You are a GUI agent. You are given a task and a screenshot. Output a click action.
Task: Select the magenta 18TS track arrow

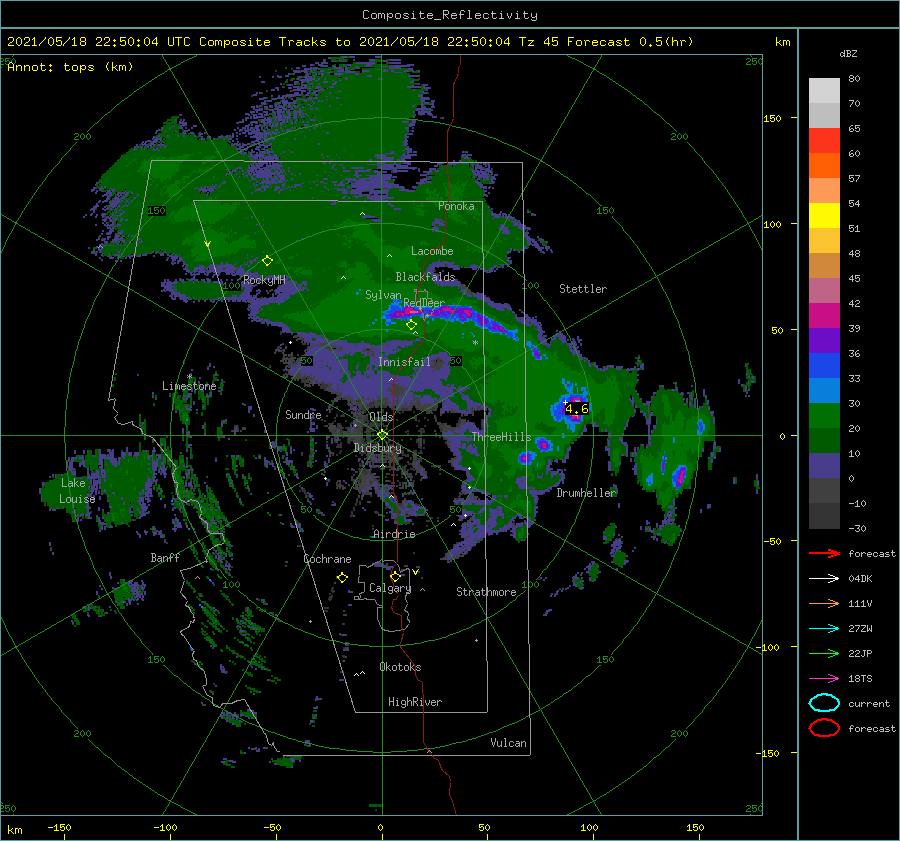824,679
